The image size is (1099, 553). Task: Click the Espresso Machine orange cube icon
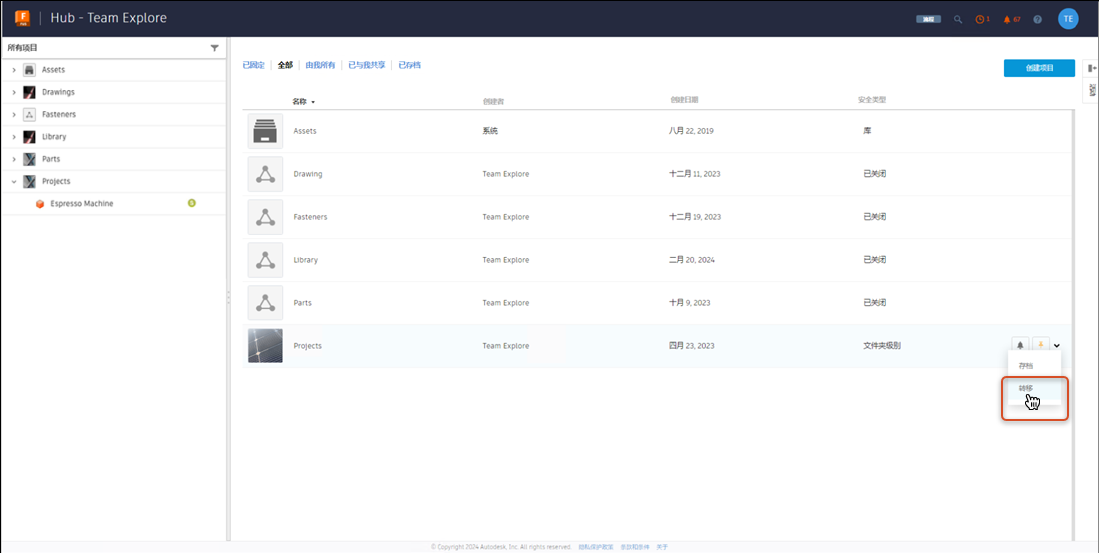pos(40,204)
